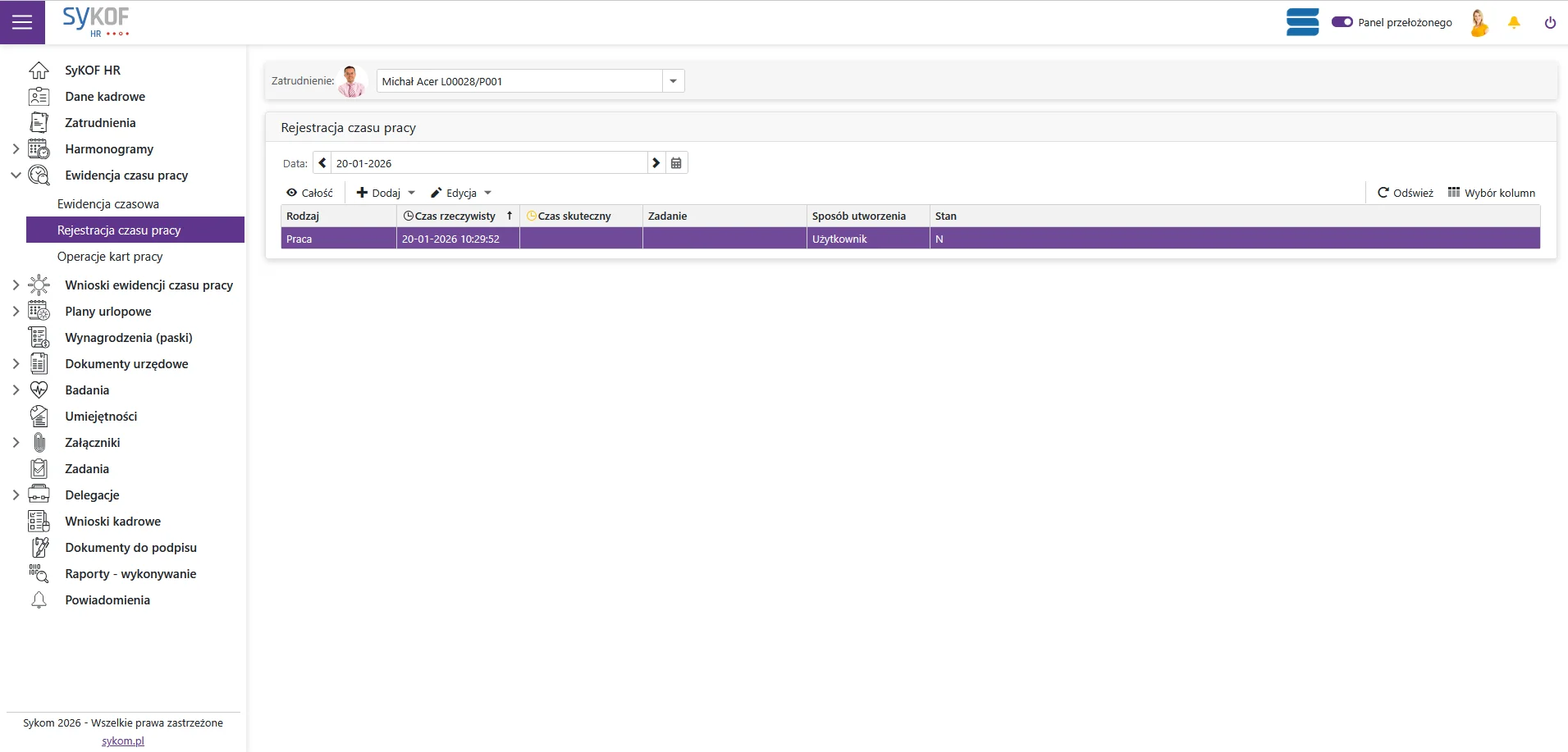The image size is (1568, 752).
Task: Select Operacje kart pracy menu item
Action: coord(110,257)
